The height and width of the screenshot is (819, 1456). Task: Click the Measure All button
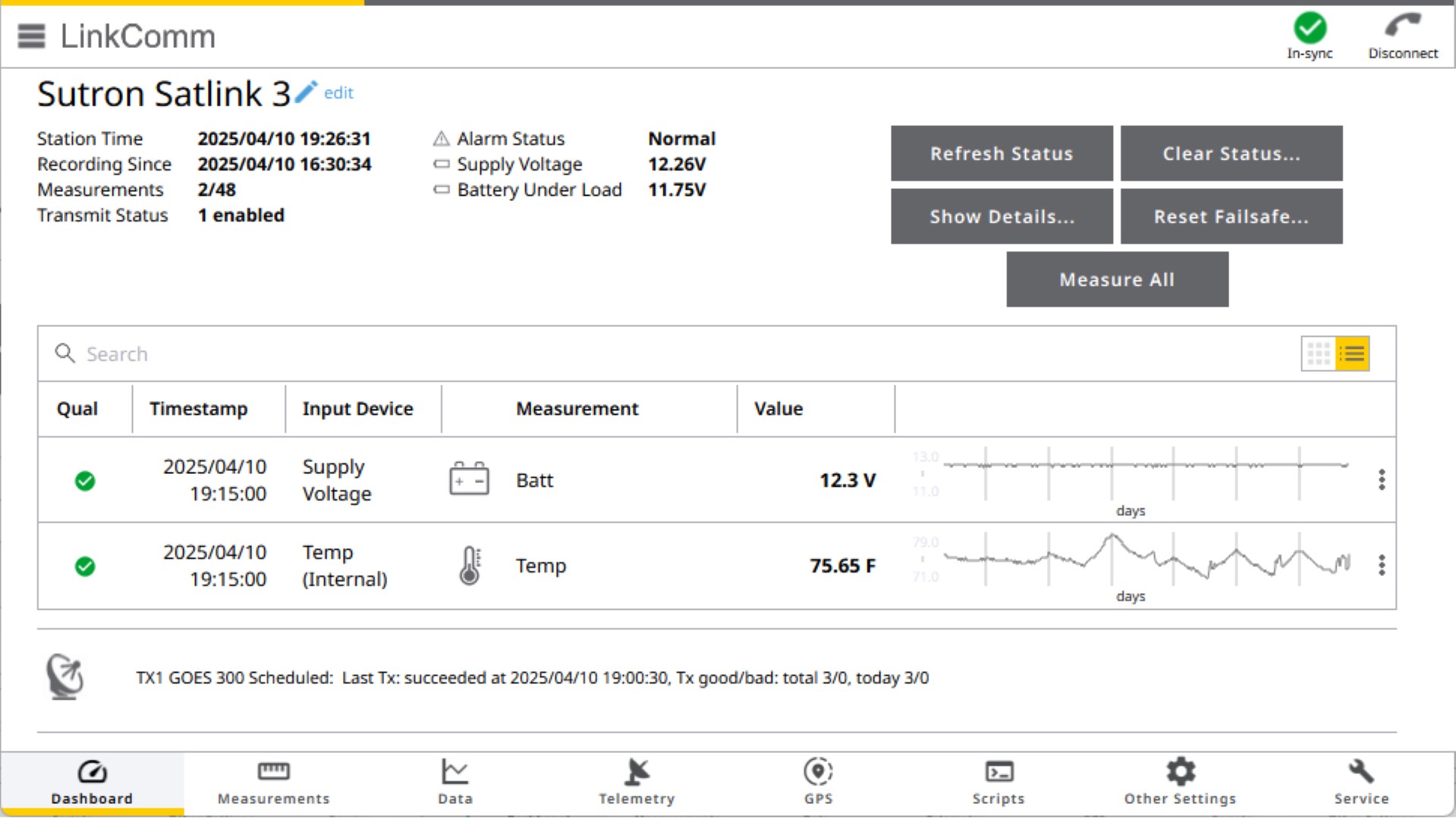1117,279
